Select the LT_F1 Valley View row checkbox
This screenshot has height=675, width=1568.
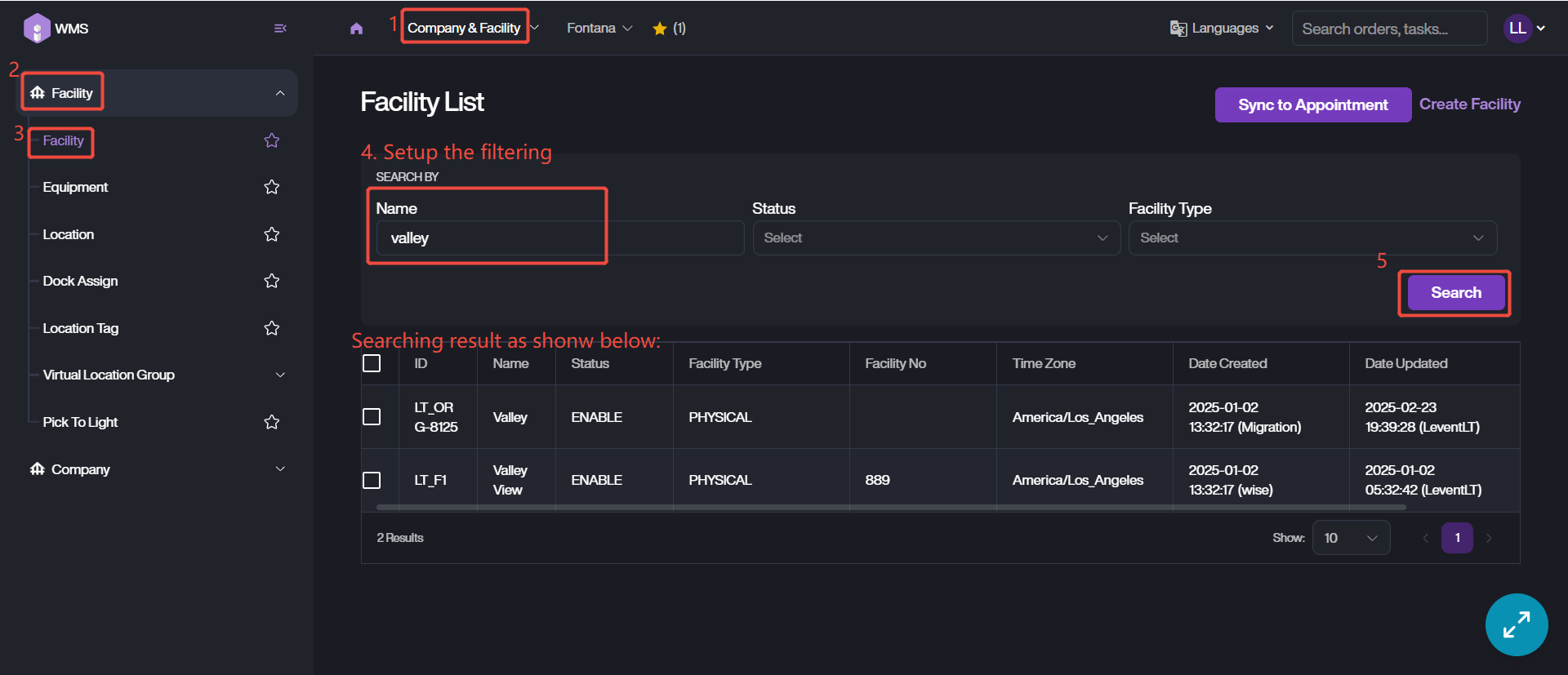coord(372,480)
